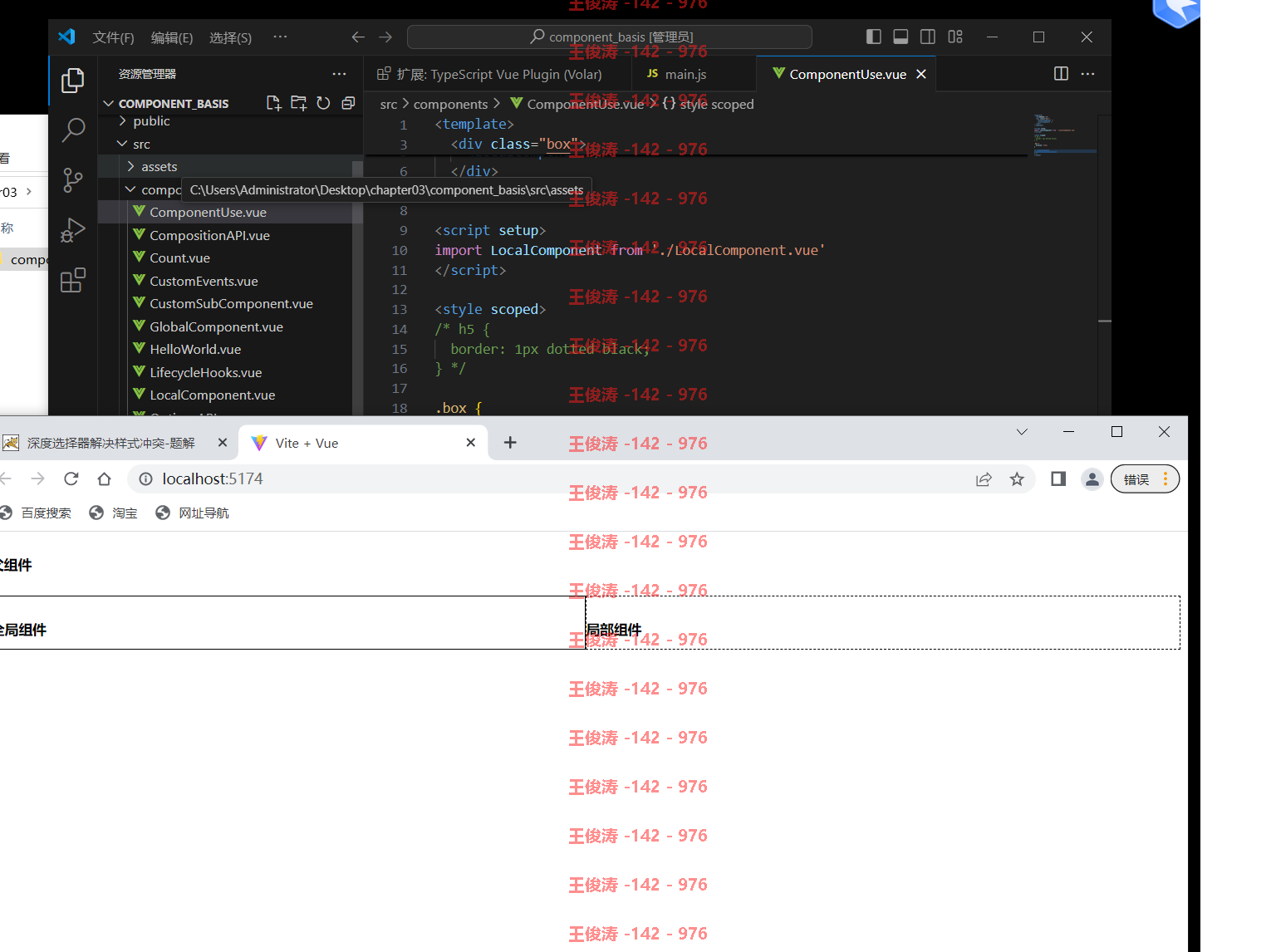Switch to the main.js tab
The height and width of the screenshot is (952, 1276).
(x=694, y=74)
